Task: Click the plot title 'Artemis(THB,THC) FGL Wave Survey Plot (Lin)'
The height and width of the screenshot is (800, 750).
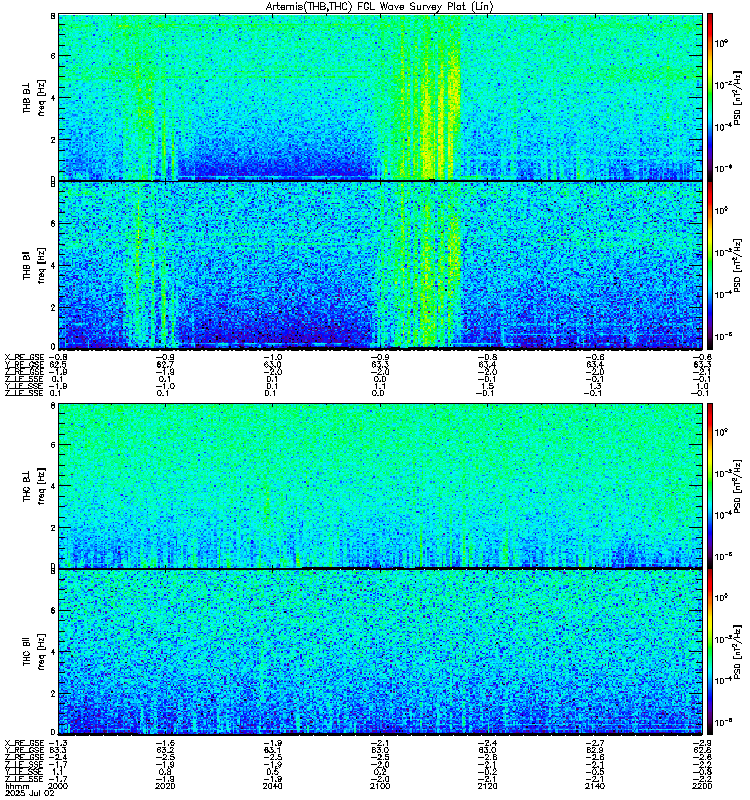Action: pyautogui.click(x=379, y=7)
